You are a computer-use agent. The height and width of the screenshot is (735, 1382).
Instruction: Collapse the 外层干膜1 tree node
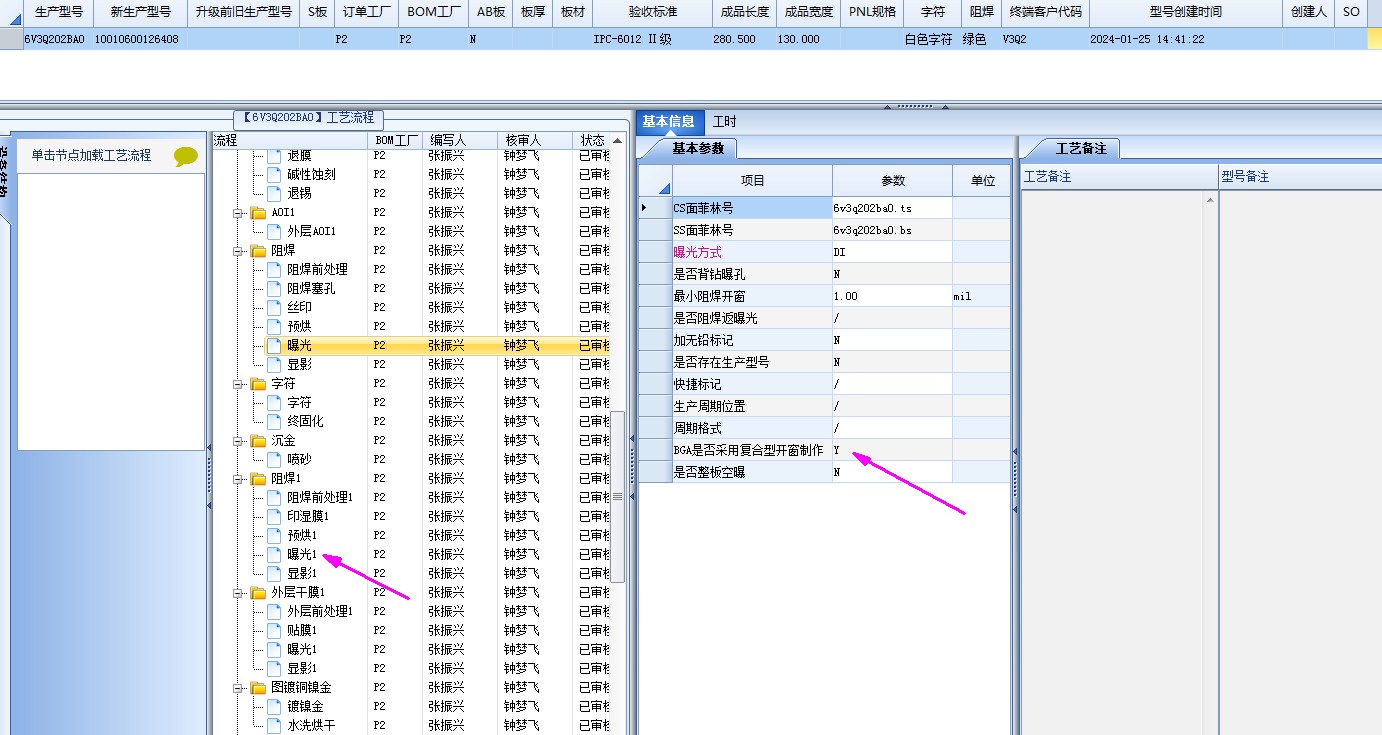point(239,593)
